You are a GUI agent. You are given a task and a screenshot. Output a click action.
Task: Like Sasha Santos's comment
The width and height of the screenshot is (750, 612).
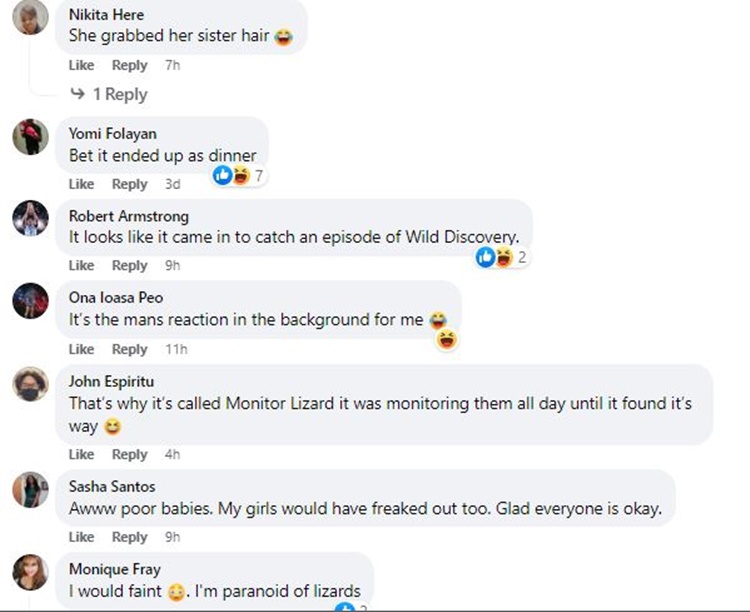pos(81,537)
